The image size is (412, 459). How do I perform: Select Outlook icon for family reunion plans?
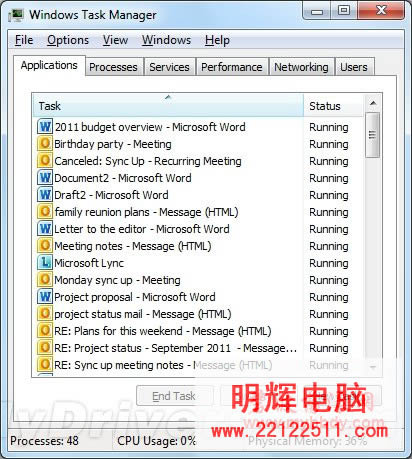click(x=45, y=212)
